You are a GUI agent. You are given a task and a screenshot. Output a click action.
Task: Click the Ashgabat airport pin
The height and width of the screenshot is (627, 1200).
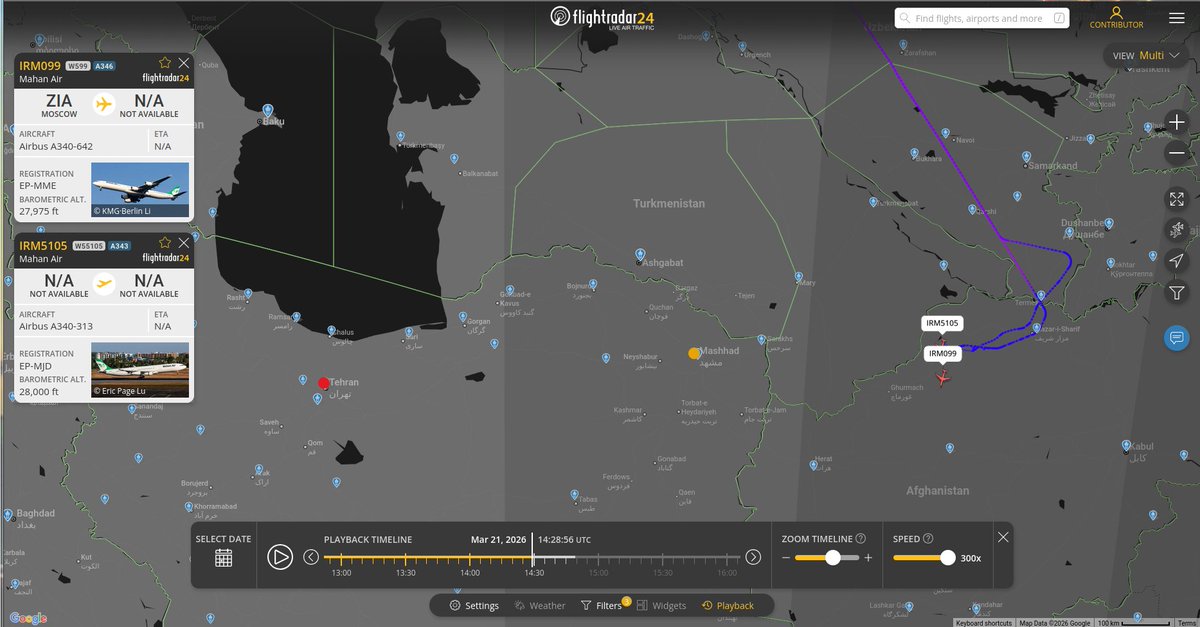pos(640,254)
